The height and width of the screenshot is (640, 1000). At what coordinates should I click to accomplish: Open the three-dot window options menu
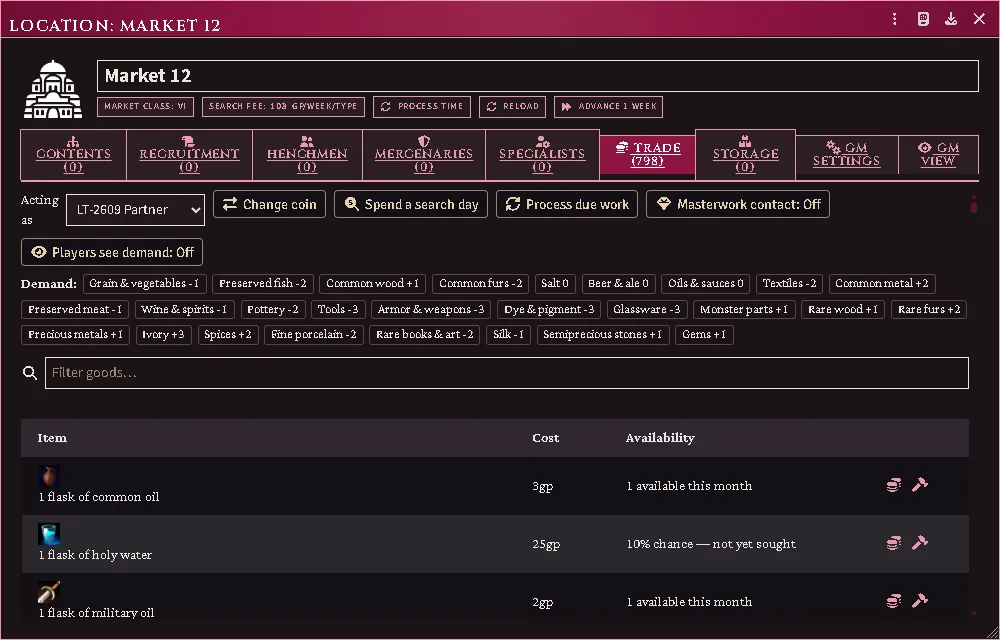coord(895,19)
